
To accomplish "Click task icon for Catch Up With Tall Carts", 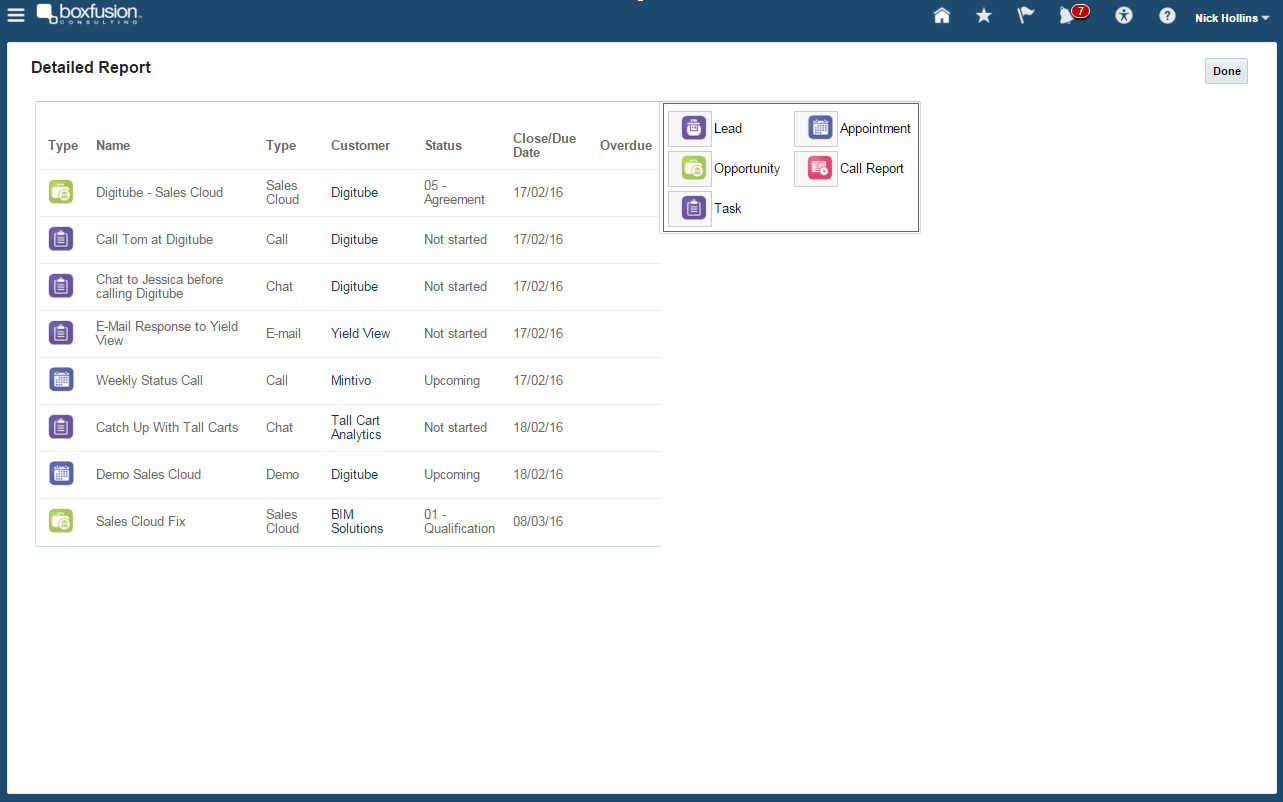I will [61, 427].
